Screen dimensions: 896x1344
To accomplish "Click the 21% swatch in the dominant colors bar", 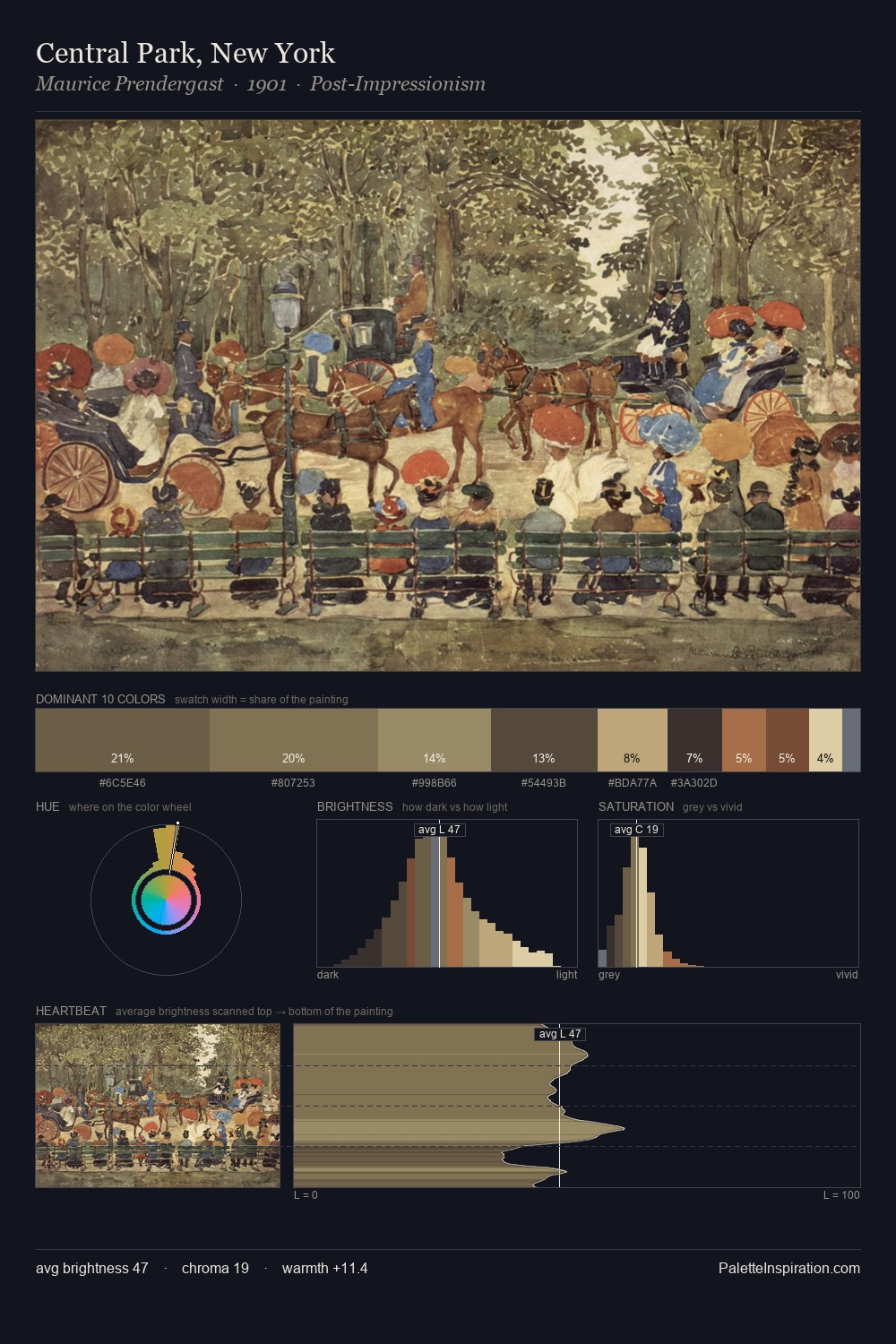I will click(123, 740).
